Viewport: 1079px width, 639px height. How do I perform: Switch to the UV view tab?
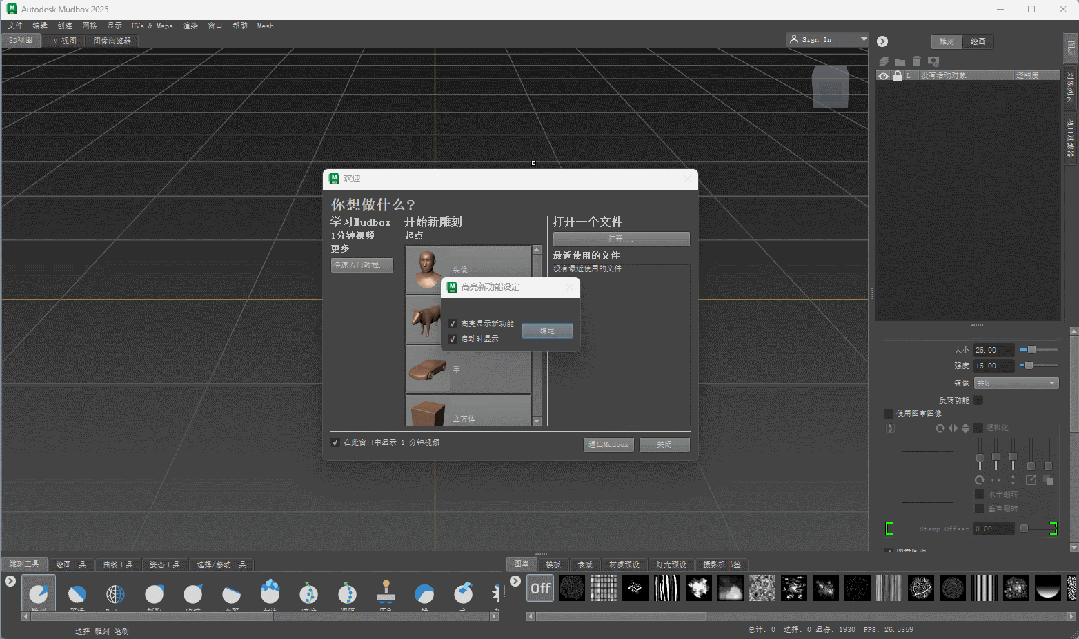65,41
